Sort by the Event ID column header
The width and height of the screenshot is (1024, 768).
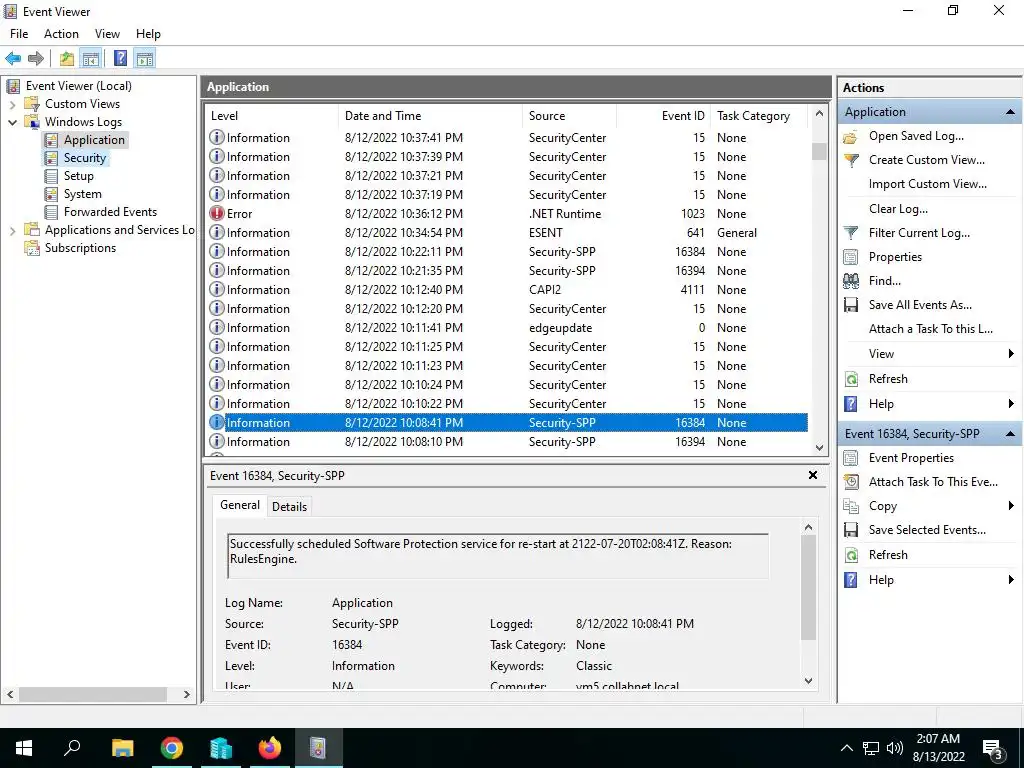tap(663, 116)
